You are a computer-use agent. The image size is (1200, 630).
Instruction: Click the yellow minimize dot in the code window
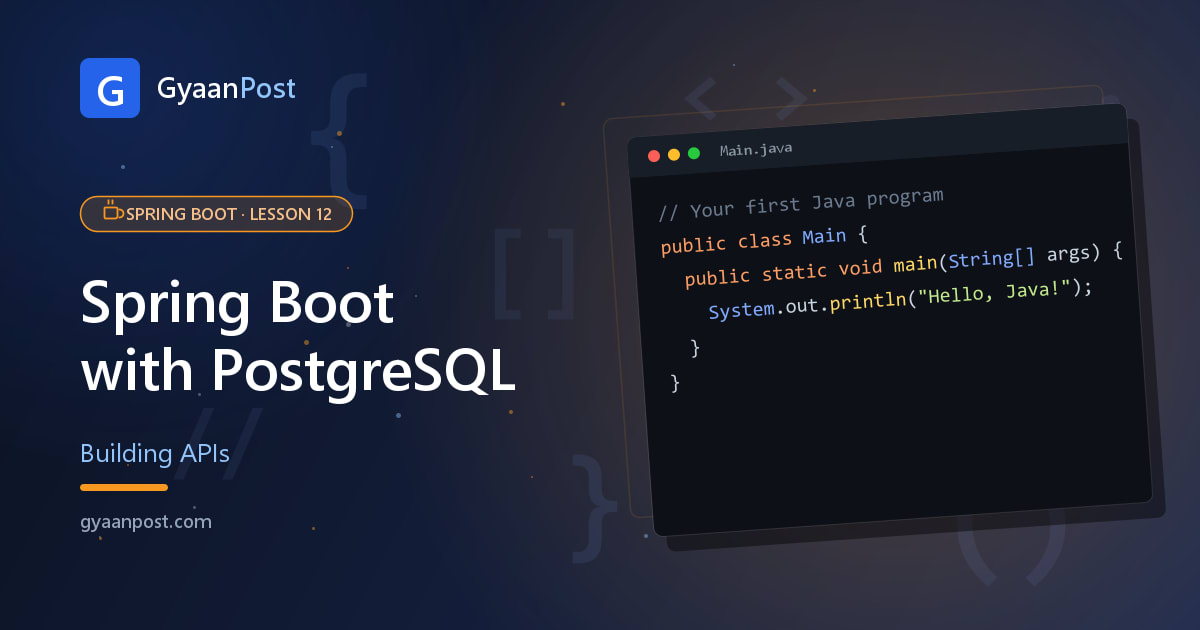pyautogui.click(x=674, y=154)
